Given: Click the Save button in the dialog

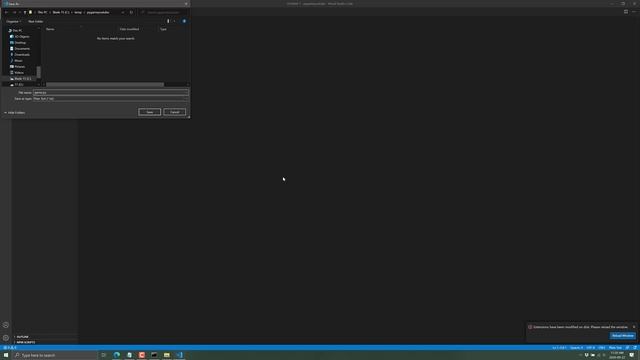Looking at the screenshot, I should point(149,112).
